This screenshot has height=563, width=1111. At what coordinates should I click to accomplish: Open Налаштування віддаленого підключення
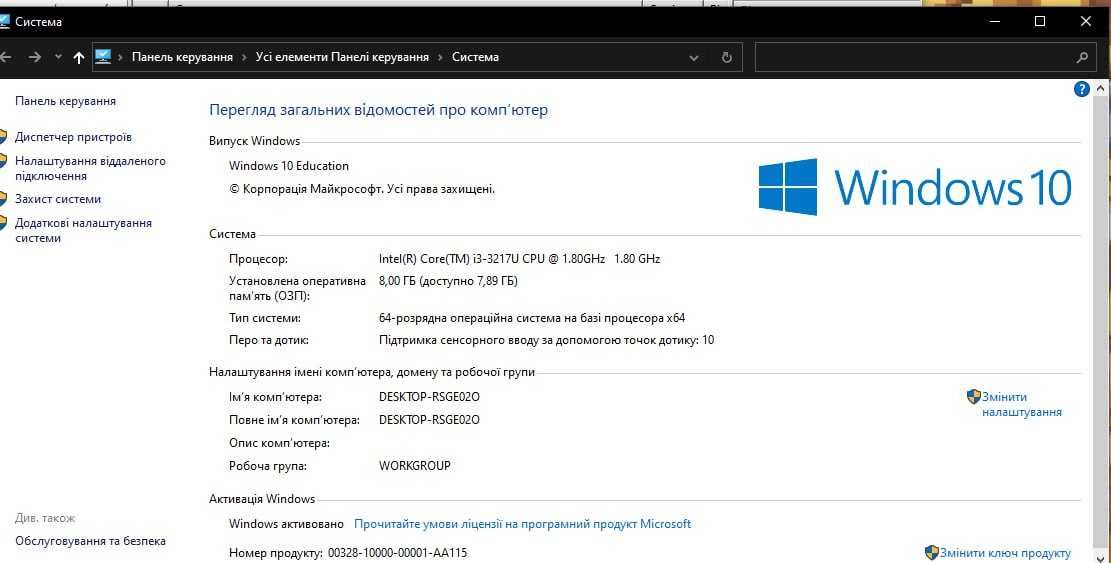click(90, 169)
